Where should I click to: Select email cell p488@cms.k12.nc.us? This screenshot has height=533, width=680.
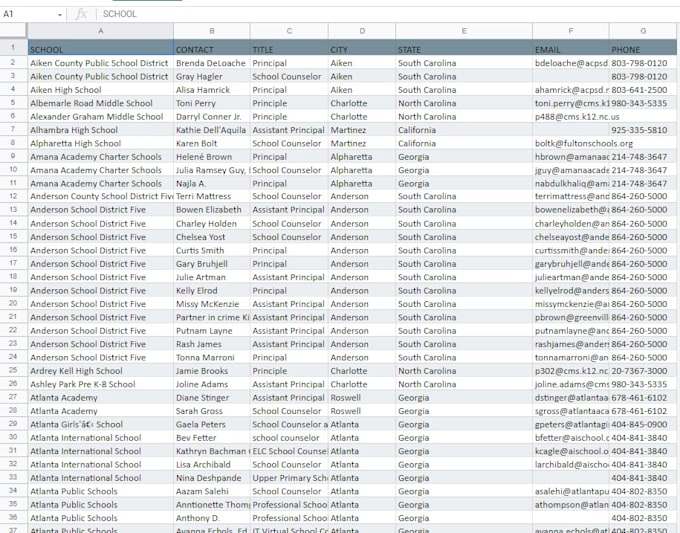571,117
